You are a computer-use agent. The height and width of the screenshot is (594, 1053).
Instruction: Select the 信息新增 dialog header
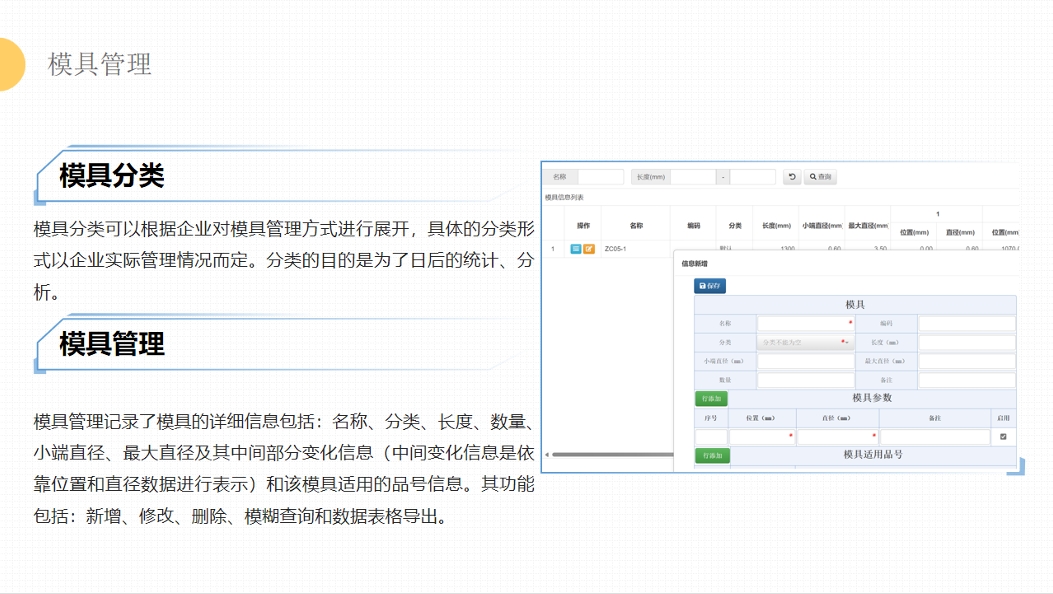point(695,261)
